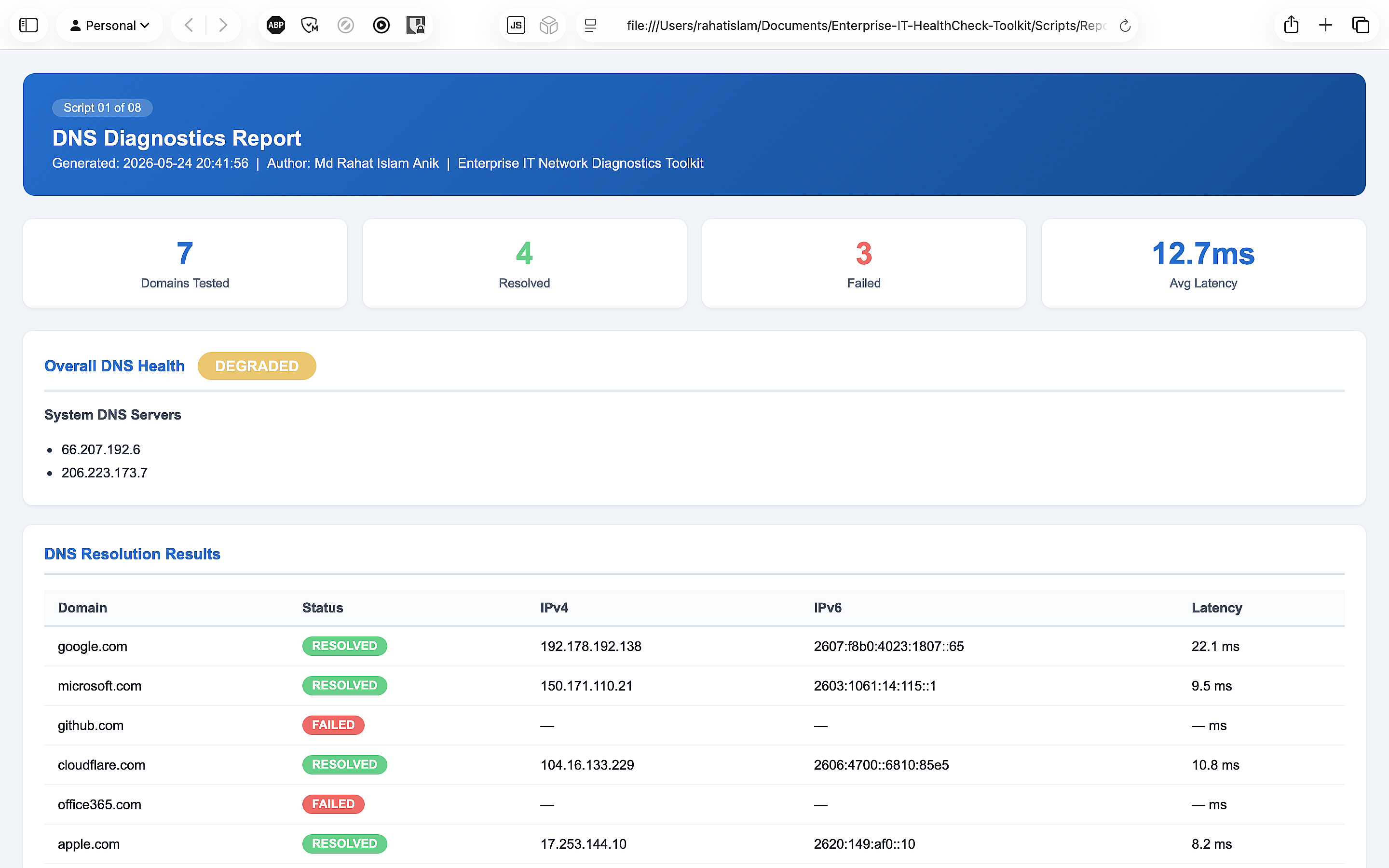Click the 12.7ms Avg Latency card
Image resolution: width=1389 pixels, height=868 pixels.
1204,263
